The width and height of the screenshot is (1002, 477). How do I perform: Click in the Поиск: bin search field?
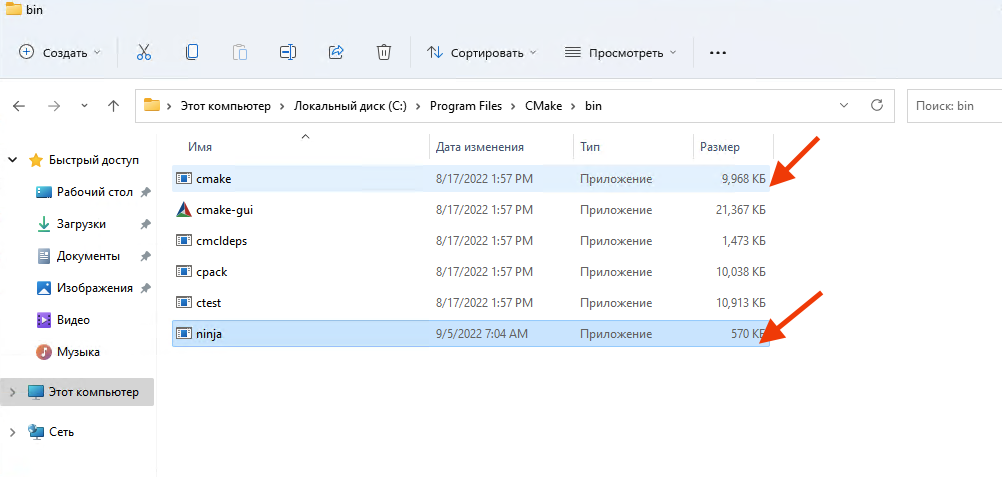click(x=955, y=106)
